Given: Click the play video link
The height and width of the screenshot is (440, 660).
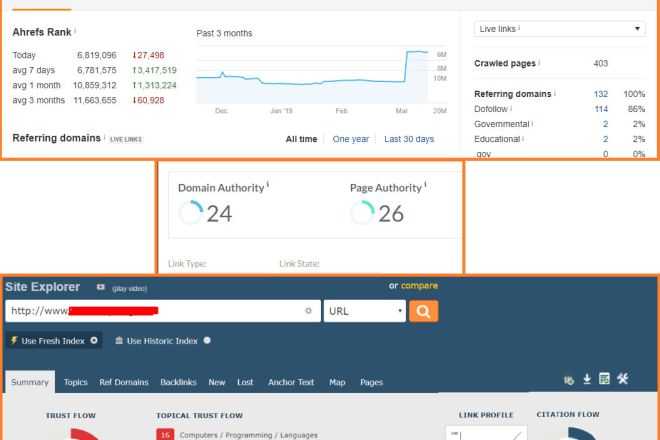Looking at the screenshot, I should (x=130, y=288).
